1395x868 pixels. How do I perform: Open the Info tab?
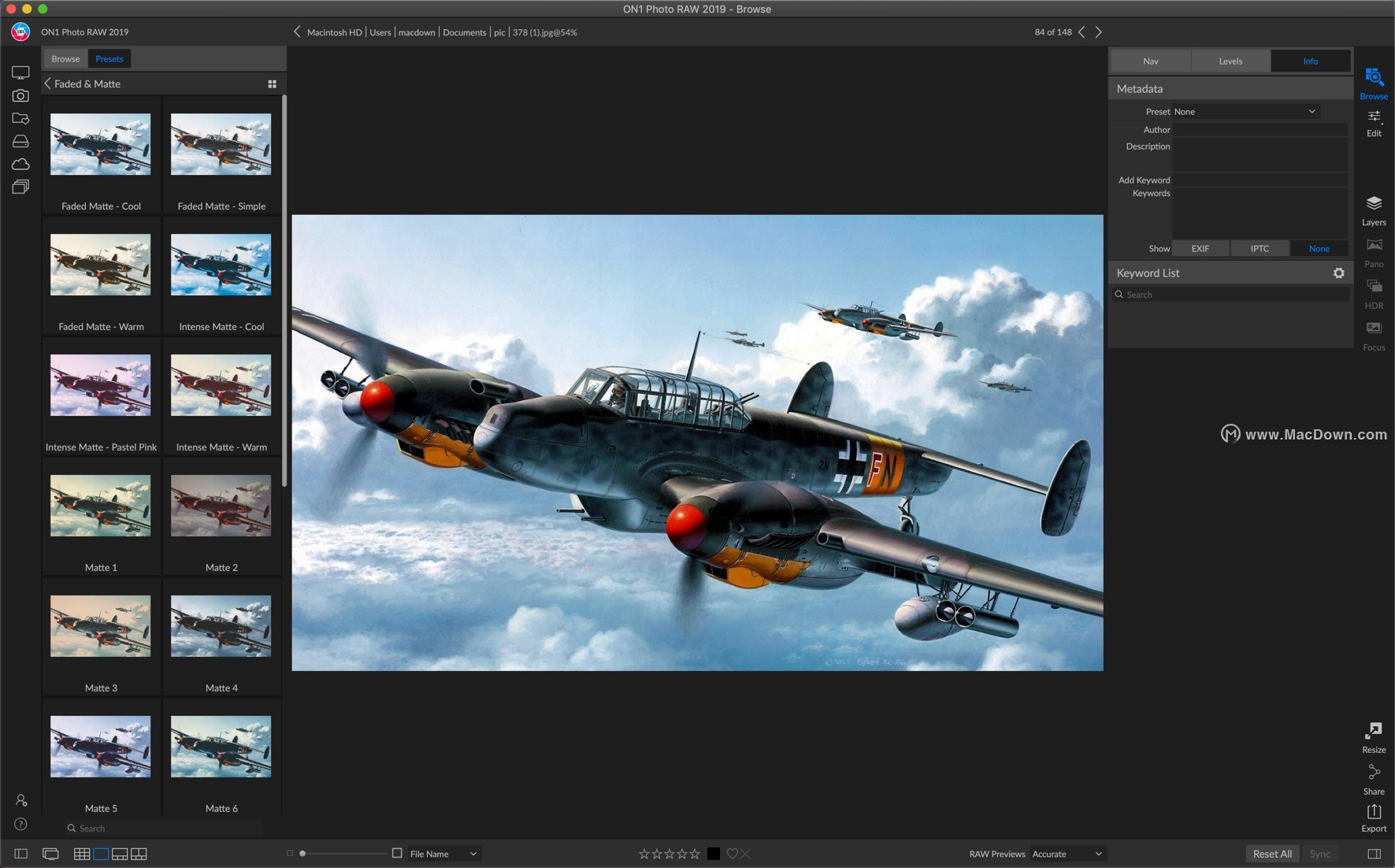[1311, 61]
